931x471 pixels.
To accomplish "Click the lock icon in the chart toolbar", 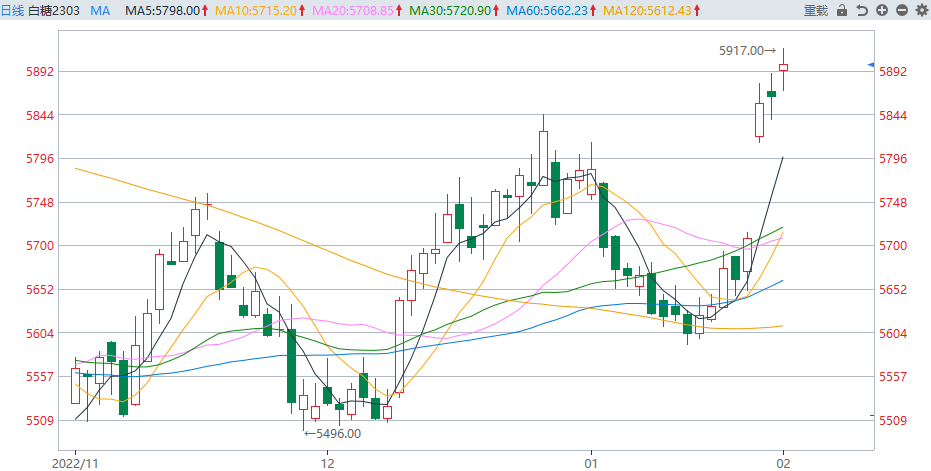I will (x=842, y=10).
